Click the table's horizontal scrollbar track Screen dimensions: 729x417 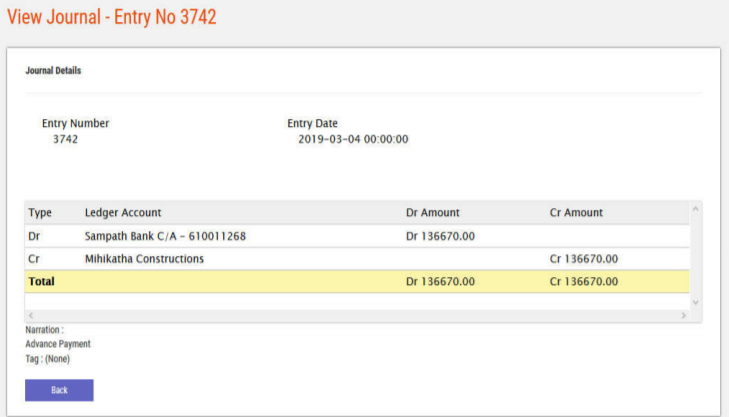[357, 316]
